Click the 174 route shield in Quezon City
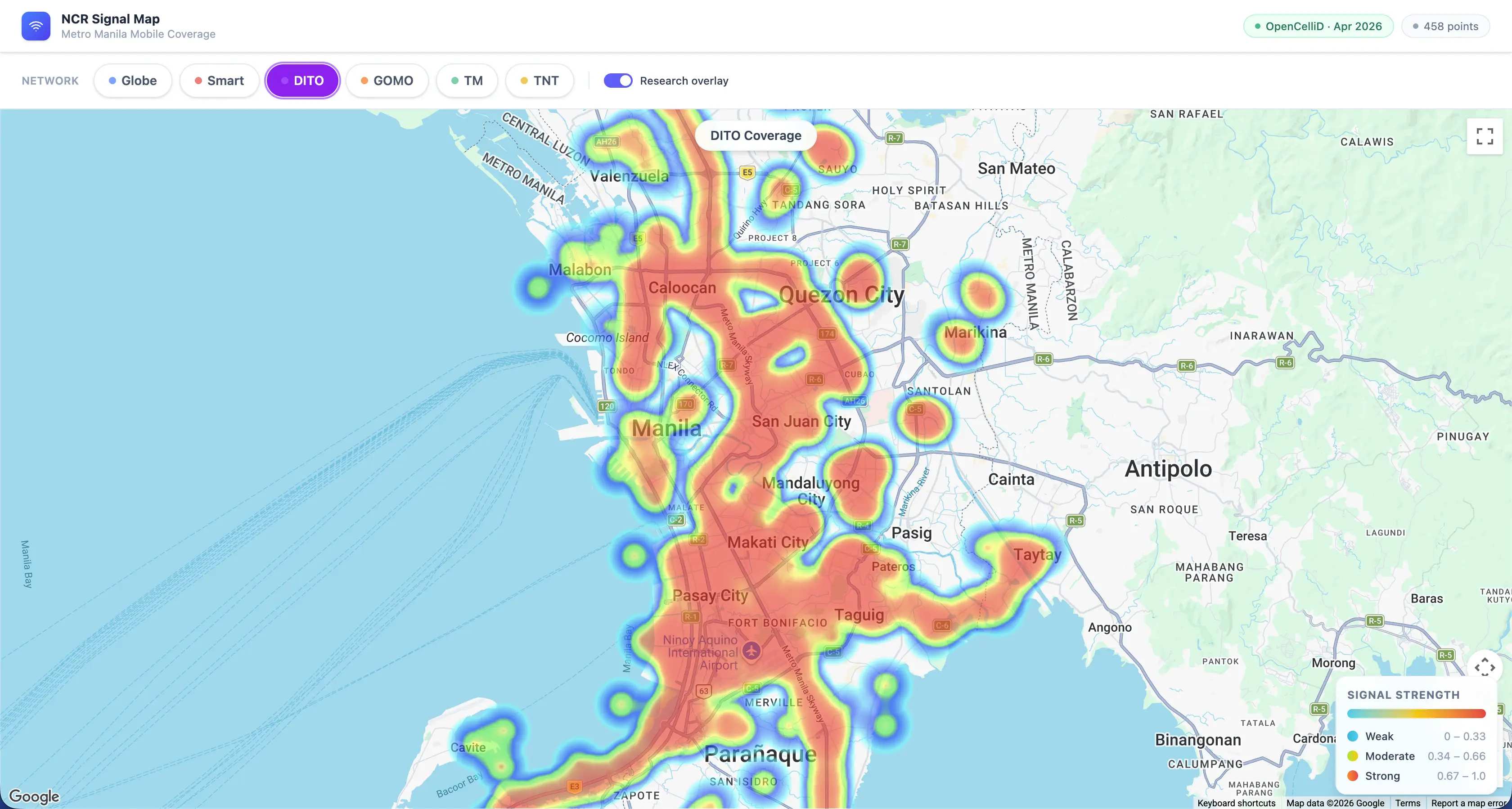The height and width of the screenshot is (809, 1512). 827,333
